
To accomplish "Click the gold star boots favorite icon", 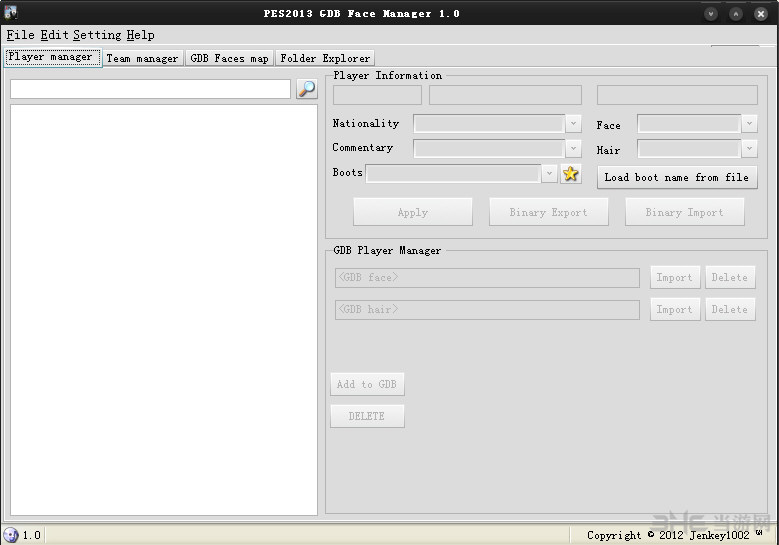I will pyautogui.click(x=571, y=174).
